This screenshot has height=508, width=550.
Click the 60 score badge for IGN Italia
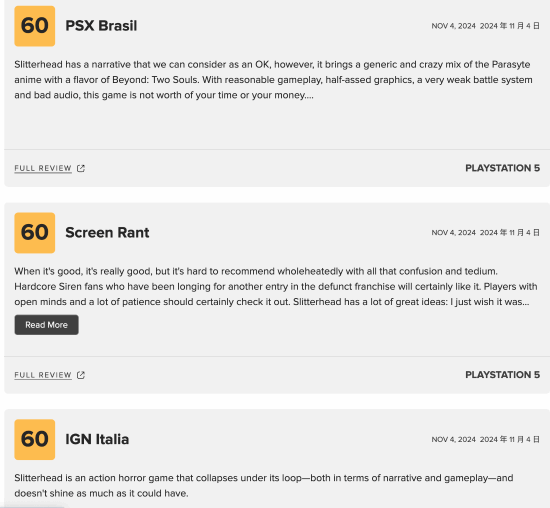pos(35,439)
